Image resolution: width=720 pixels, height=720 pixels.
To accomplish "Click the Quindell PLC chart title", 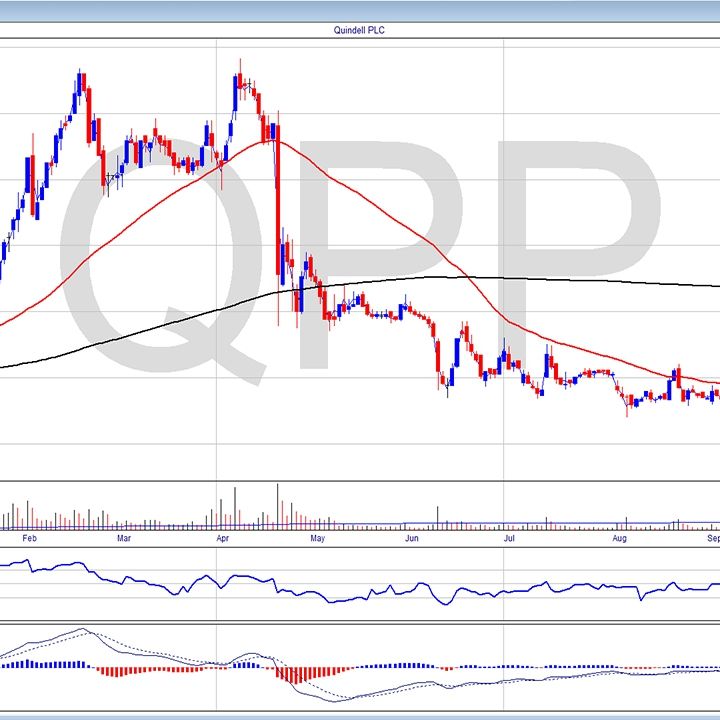I will coord(360,30).
